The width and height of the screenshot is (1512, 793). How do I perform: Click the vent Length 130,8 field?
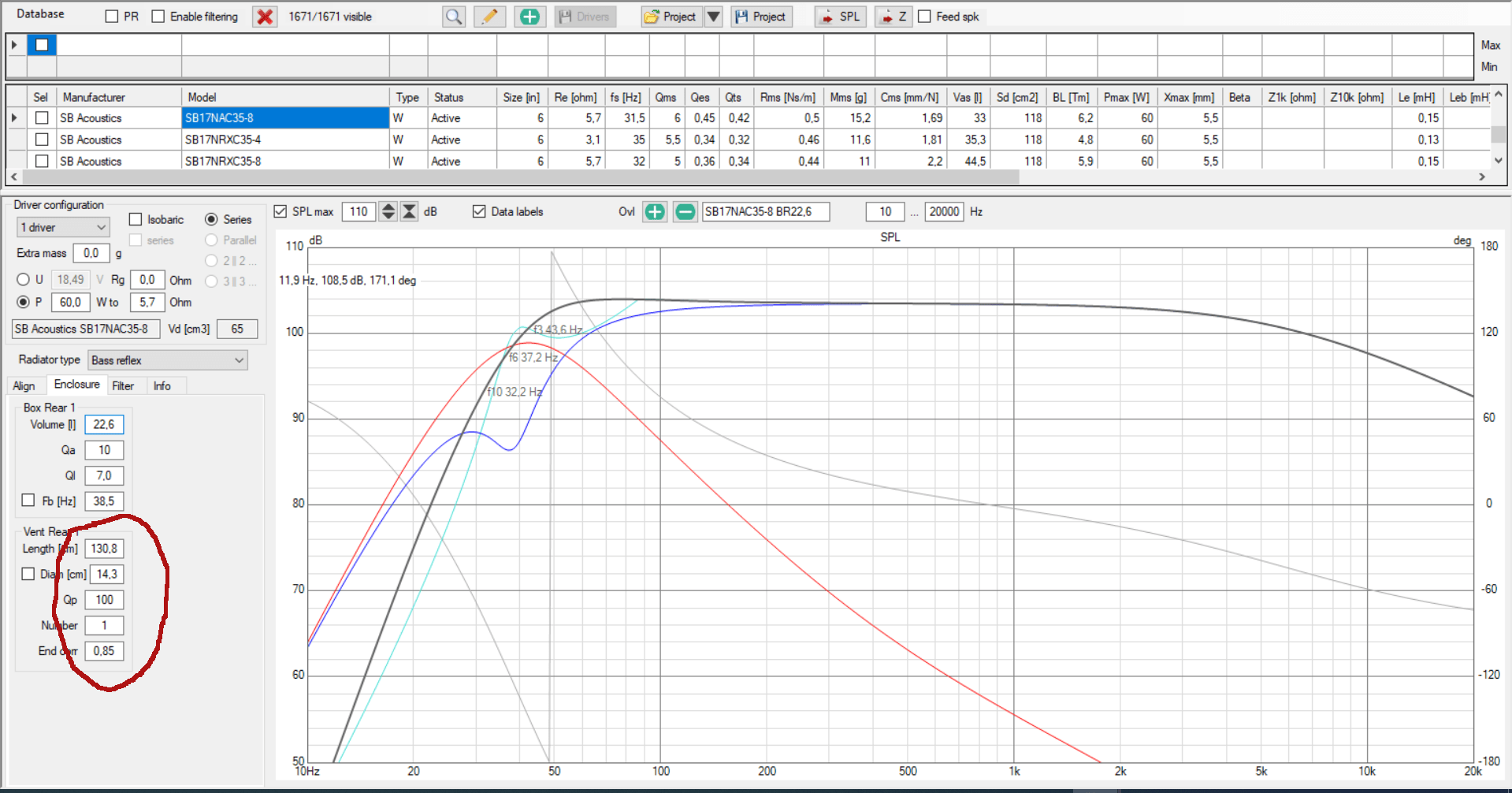[104, 549]
